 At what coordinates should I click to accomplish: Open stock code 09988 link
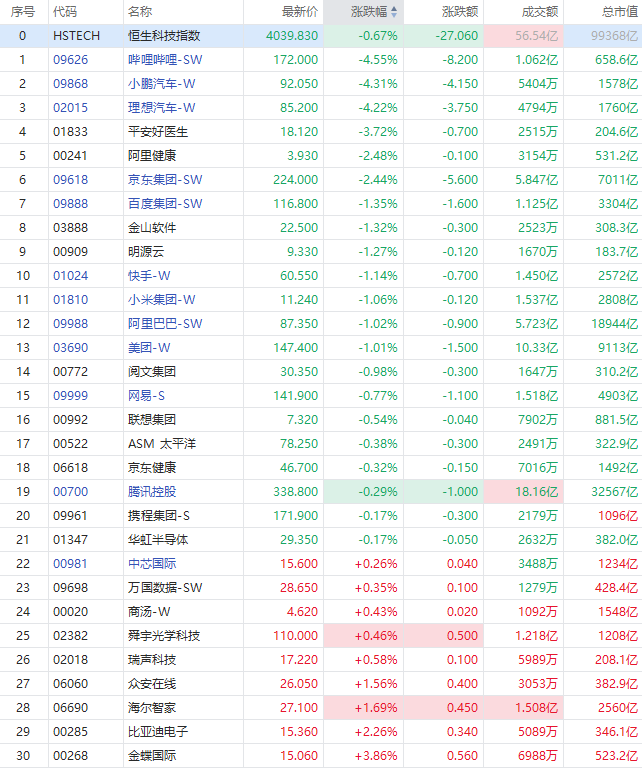[71, 324]
